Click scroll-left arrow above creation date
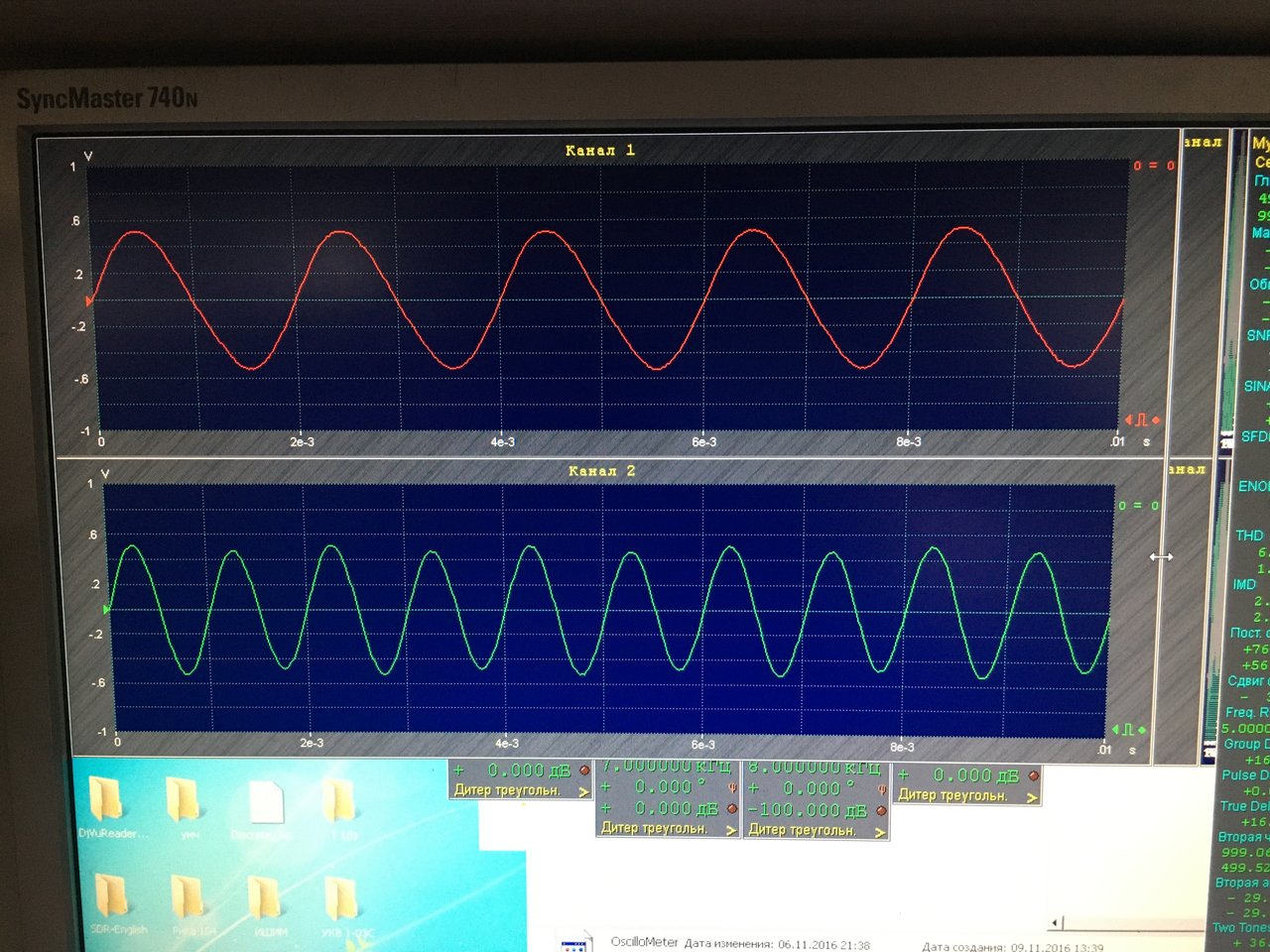The image size is (1270, 952). [1056, 922]
